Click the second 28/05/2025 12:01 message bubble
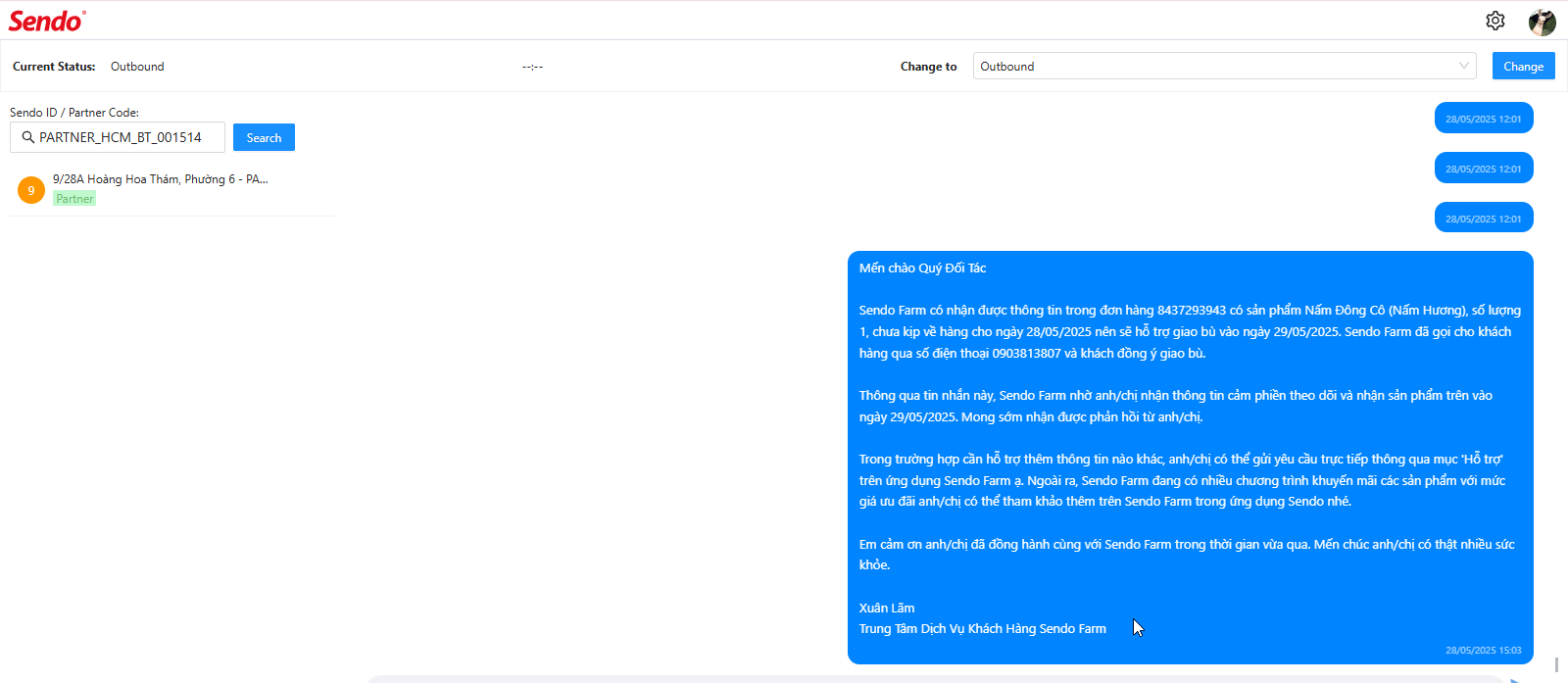Screen dimensions: 1568x683 (x=1484, y=169)
